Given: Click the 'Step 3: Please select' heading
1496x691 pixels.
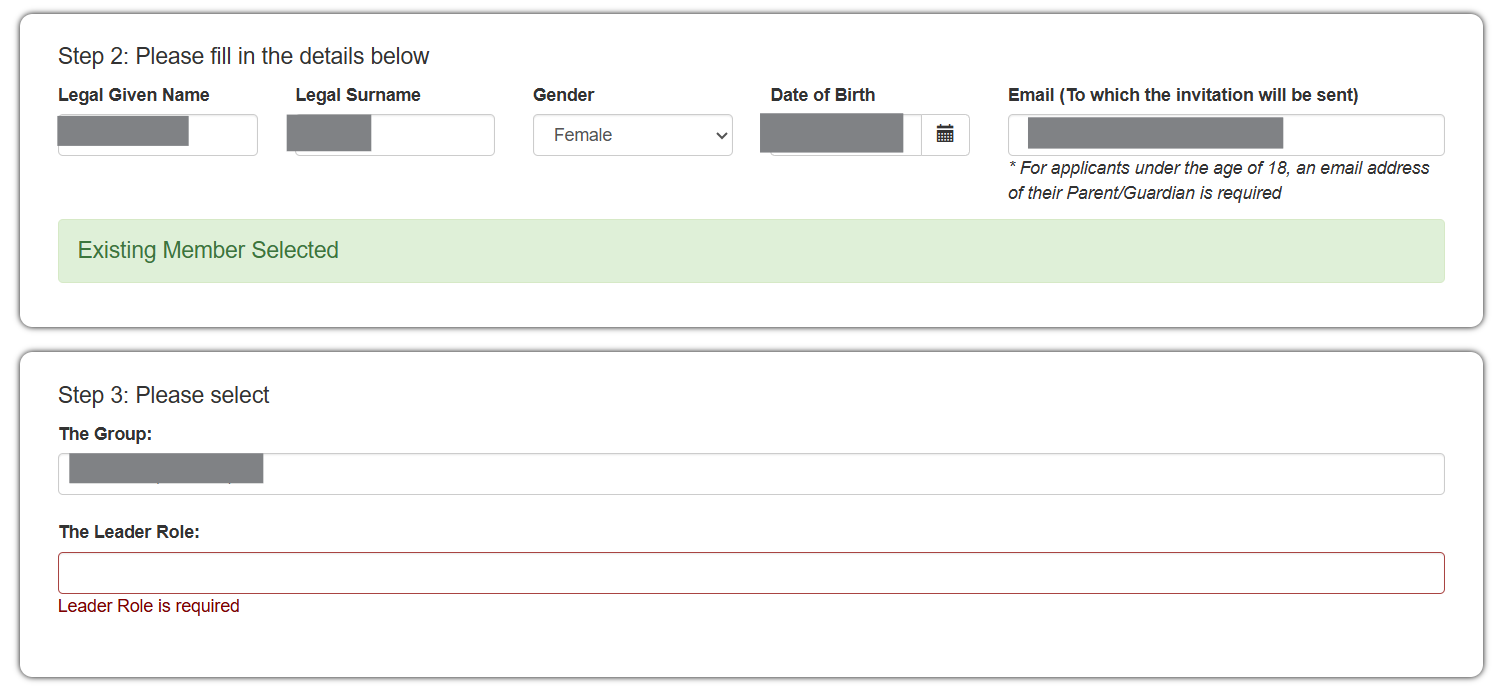Looking at the screenshot, I should click(x=163, y=395).
